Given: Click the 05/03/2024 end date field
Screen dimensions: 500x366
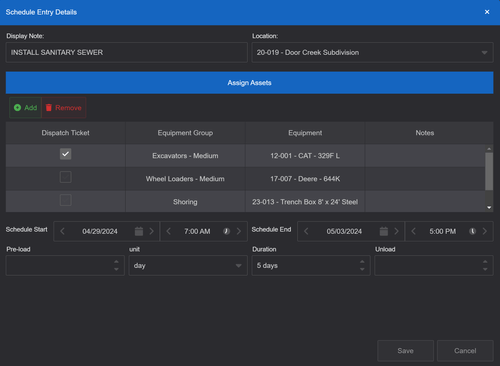Looking at the screenshot, I should tap(344, 231).
